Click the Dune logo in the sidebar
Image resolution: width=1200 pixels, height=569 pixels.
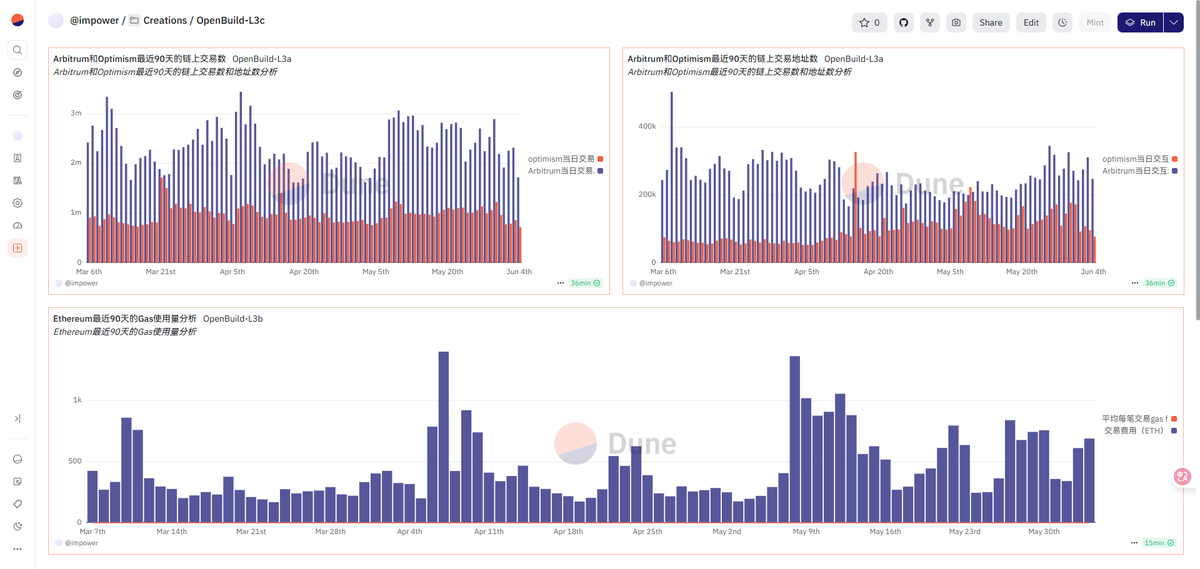point(17,20)
